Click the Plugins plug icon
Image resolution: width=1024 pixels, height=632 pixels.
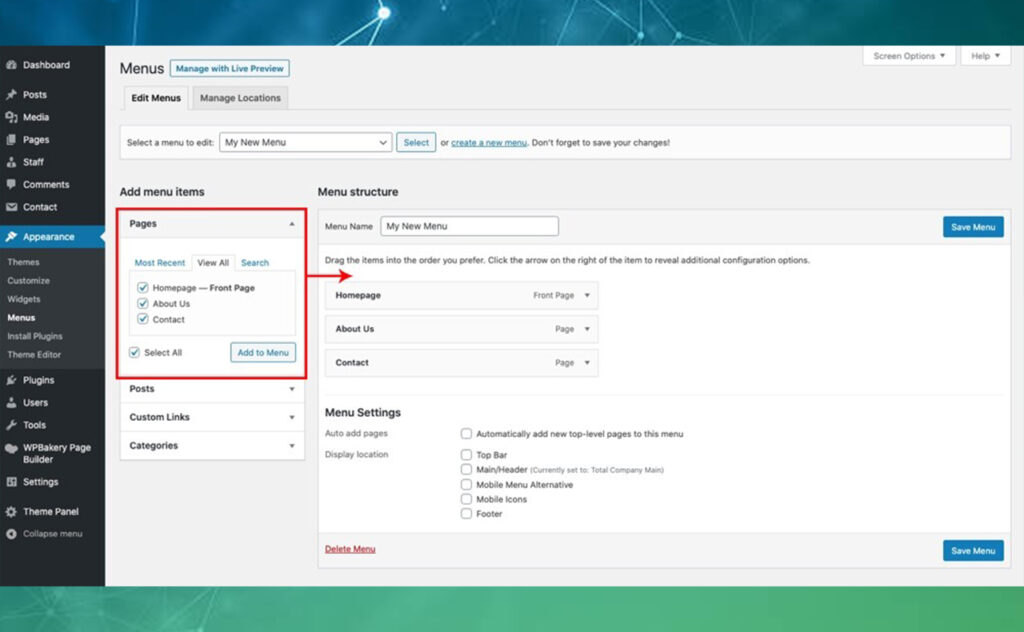[x=13, y=379]
